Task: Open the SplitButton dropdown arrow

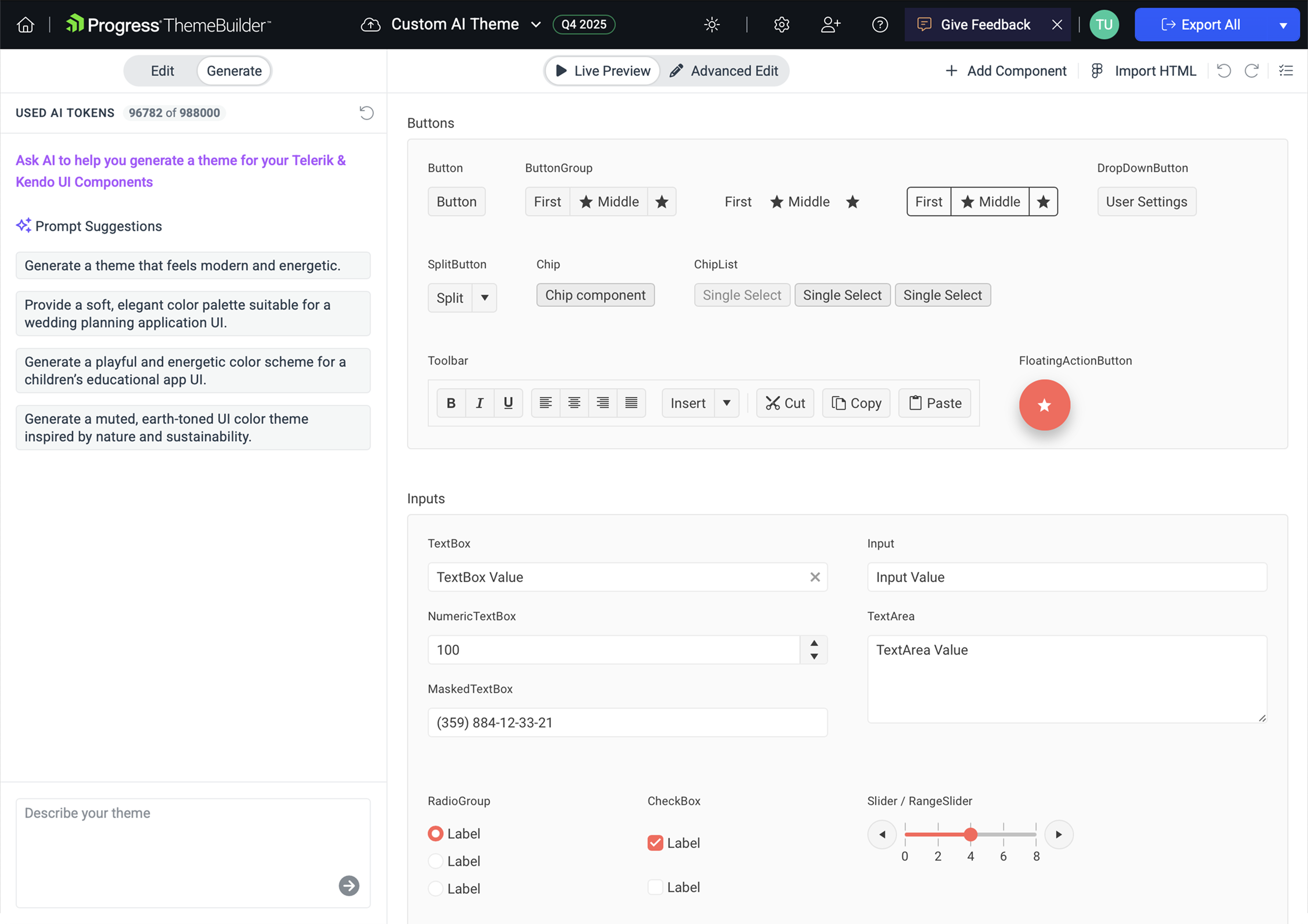Action: (x=485, y=298)
